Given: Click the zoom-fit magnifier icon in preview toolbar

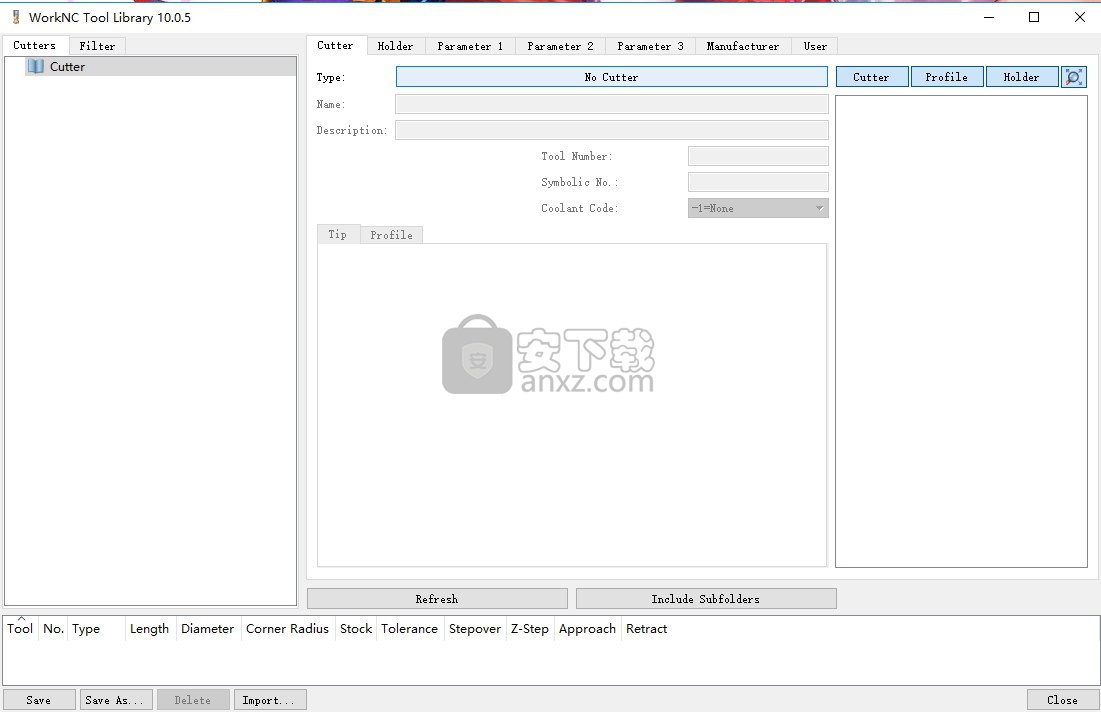Looking at the screenshot, I should [1073, 77].
